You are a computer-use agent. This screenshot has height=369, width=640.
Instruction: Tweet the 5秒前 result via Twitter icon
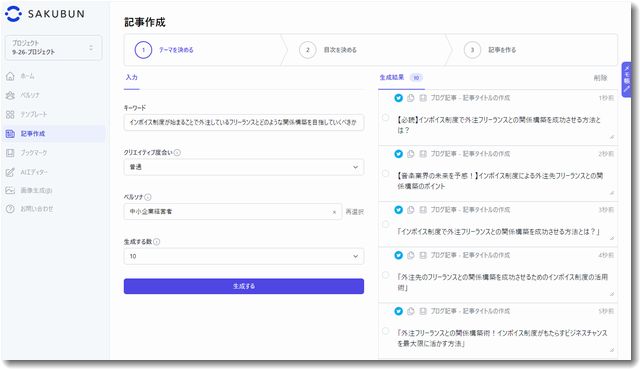pos(398,311)
